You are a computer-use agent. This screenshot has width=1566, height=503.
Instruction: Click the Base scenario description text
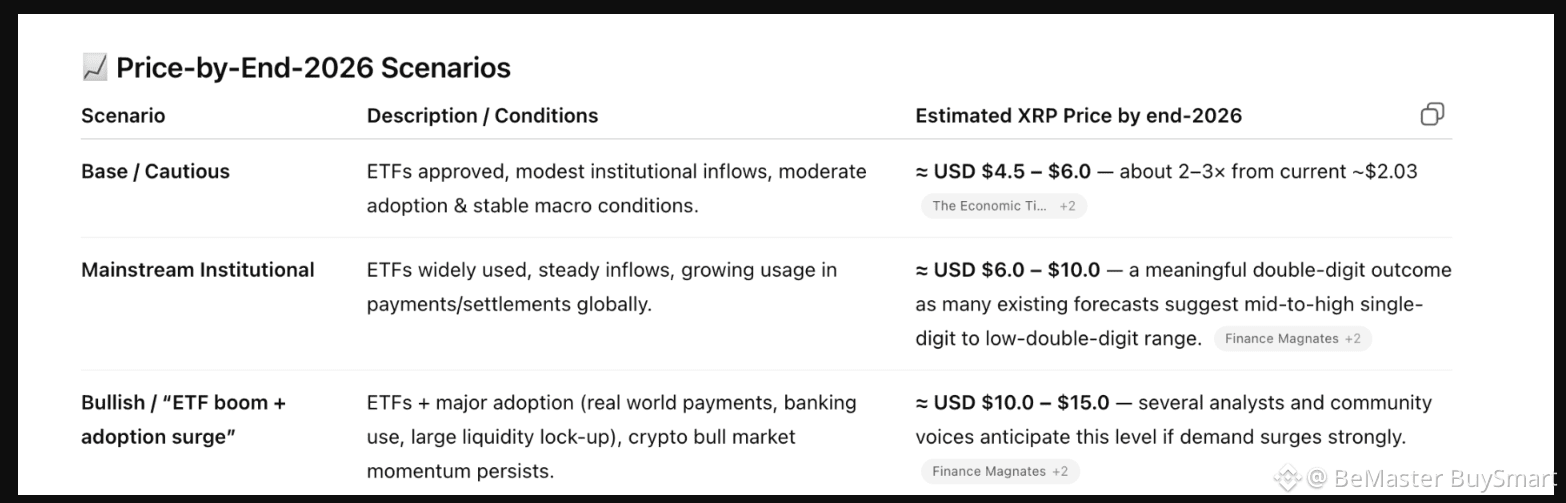tap(616, 188)
